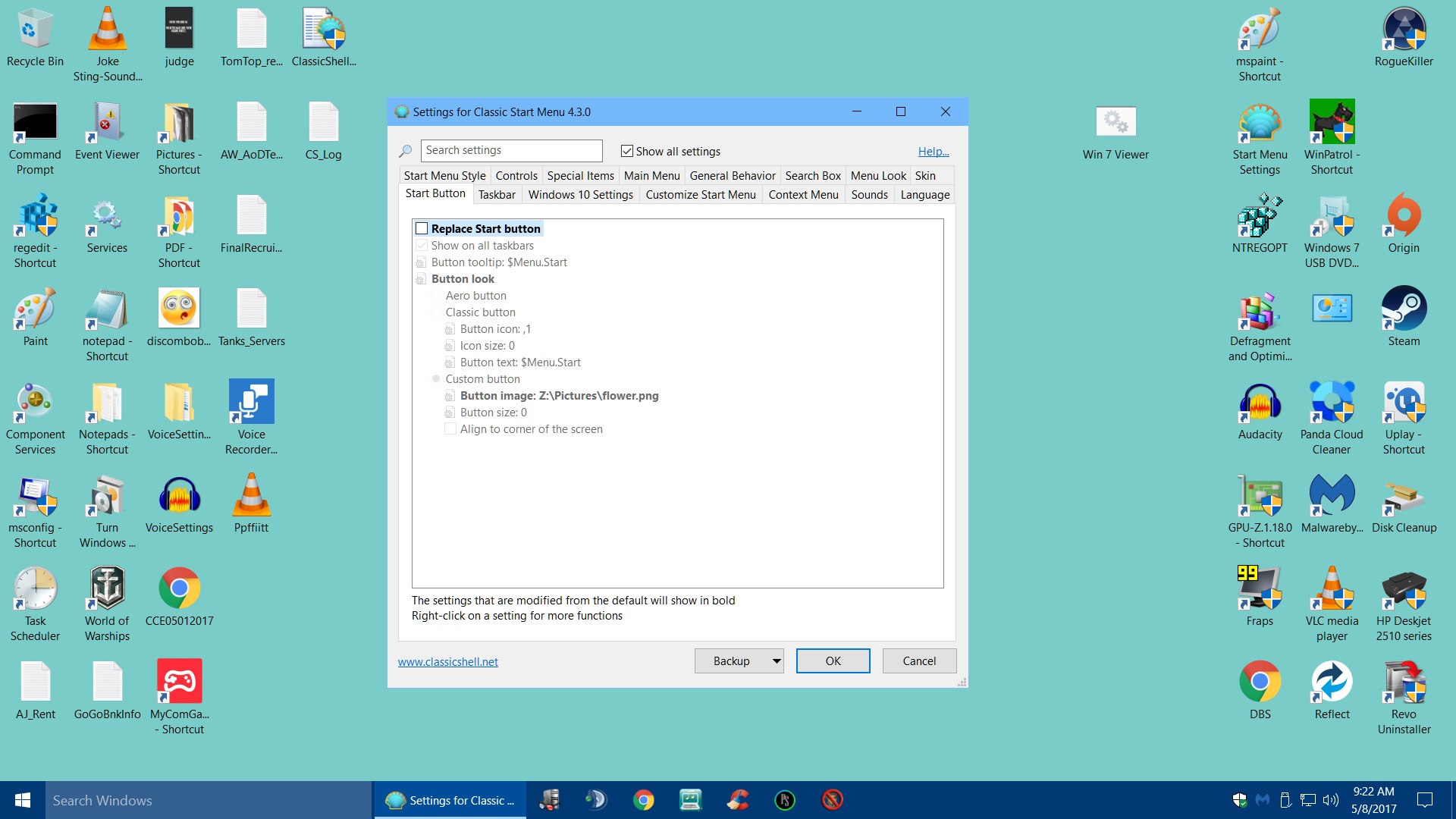Open the Origin desktop icon
Screen dimensions: 1456x819
tap(1404, 216)
